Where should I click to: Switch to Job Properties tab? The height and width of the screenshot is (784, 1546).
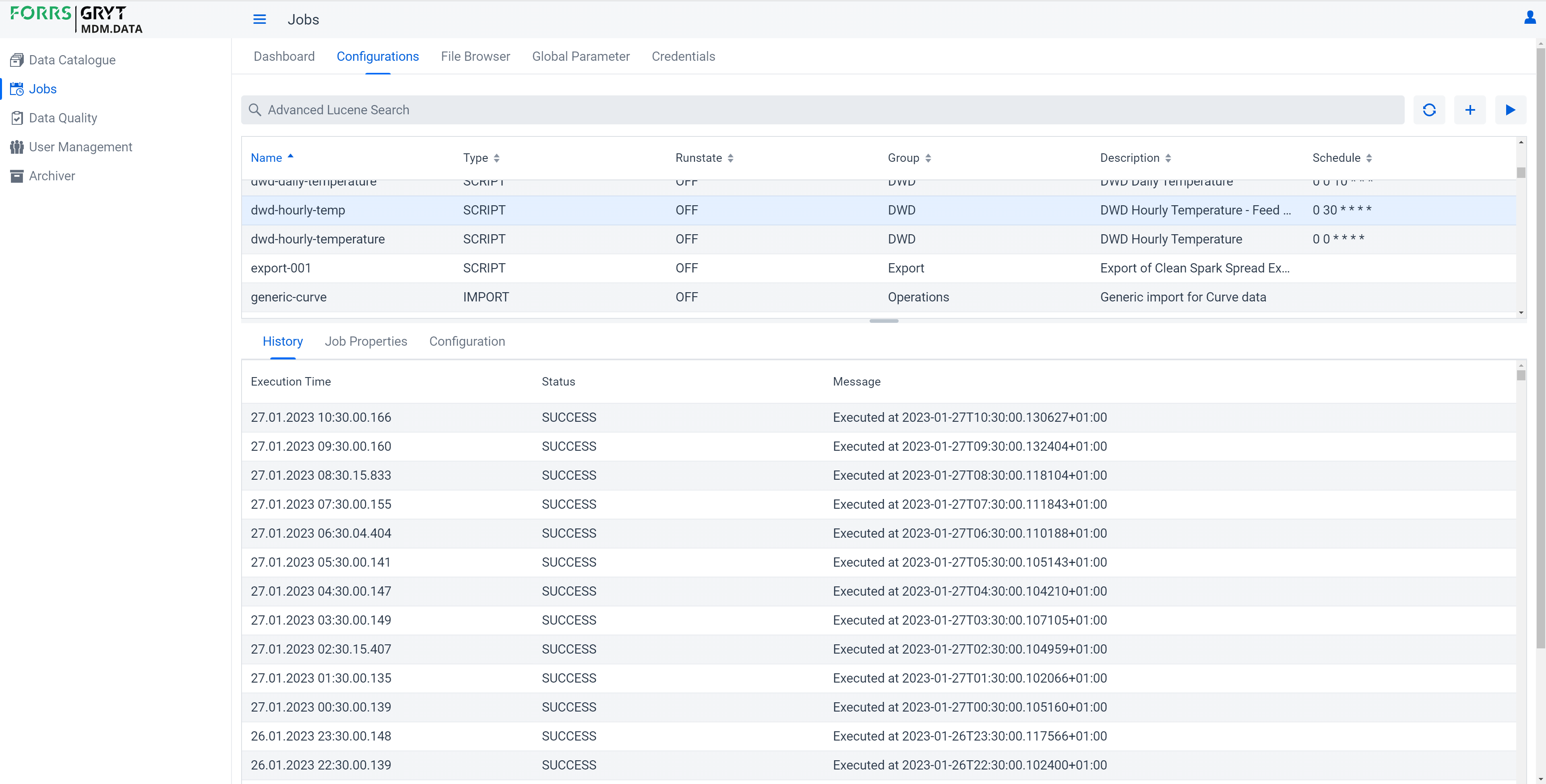pyautogui.click(x=366, y=341)
